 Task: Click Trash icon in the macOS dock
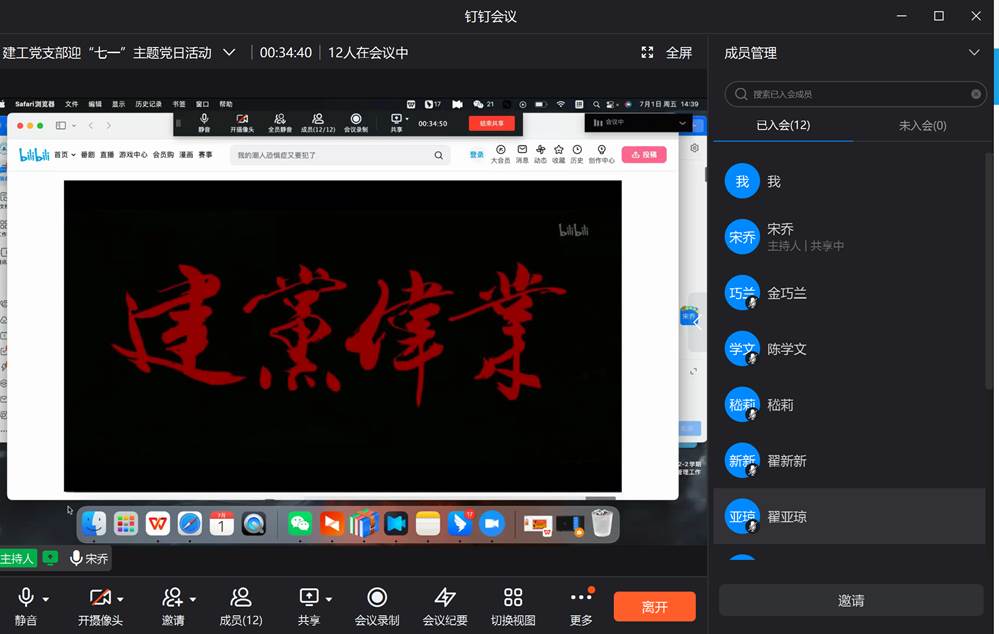coord(602,524)
